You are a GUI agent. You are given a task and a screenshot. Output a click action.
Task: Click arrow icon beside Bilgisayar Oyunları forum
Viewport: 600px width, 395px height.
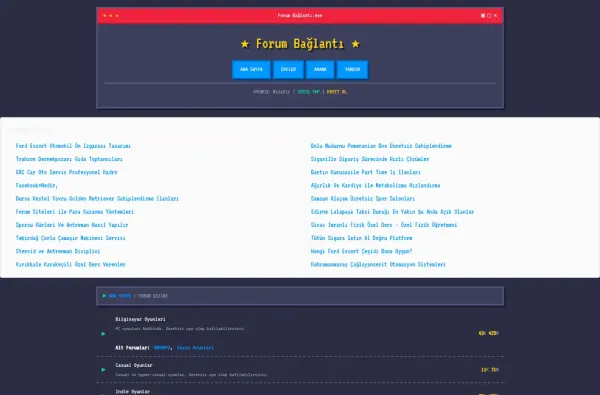(103, 334)
